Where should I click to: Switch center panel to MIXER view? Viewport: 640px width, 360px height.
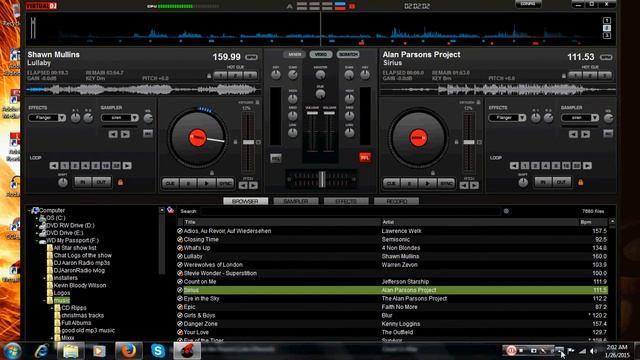294,54
